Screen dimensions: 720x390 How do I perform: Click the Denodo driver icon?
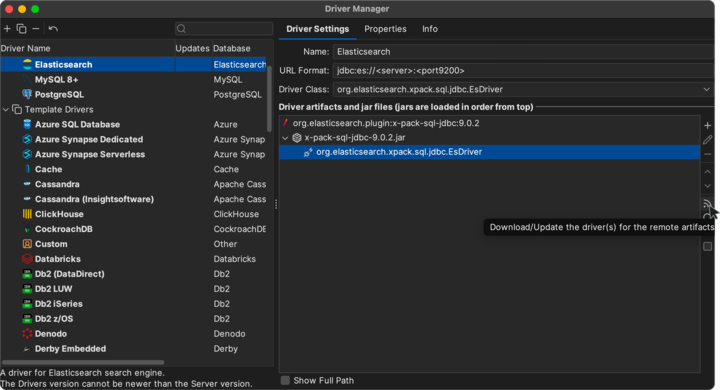(x=27, y=333)
